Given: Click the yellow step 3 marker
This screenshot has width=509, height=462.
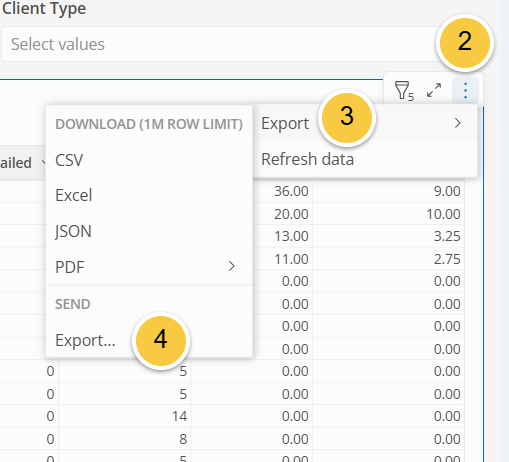Looking at the screenshot, I should tap(347, 118).
